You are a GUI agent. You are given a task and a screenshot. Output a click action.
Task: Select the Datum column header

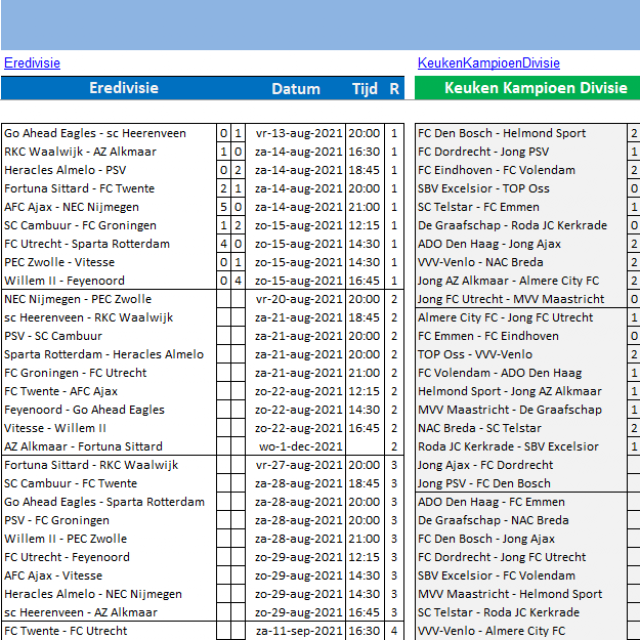pyautogui.click(x=296, y=89)
